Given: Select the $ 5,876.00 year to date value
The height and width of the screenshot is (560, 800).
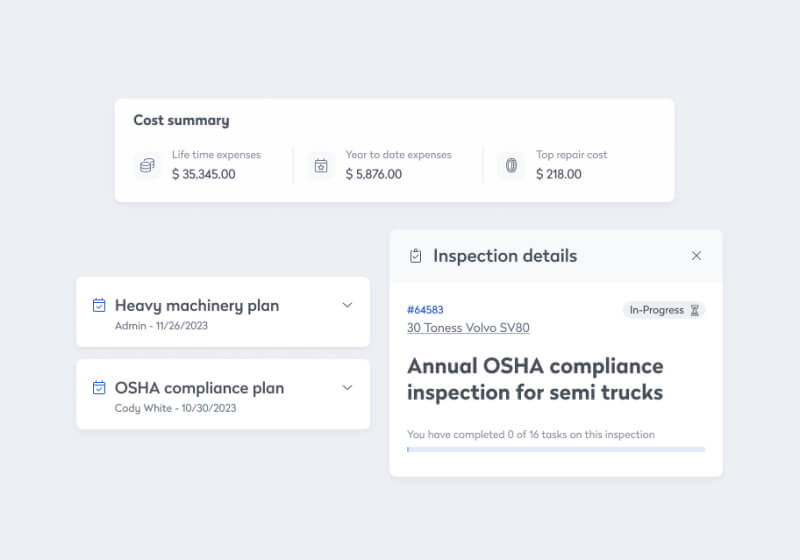Looking at the screenshot, I should pos(373,174).
